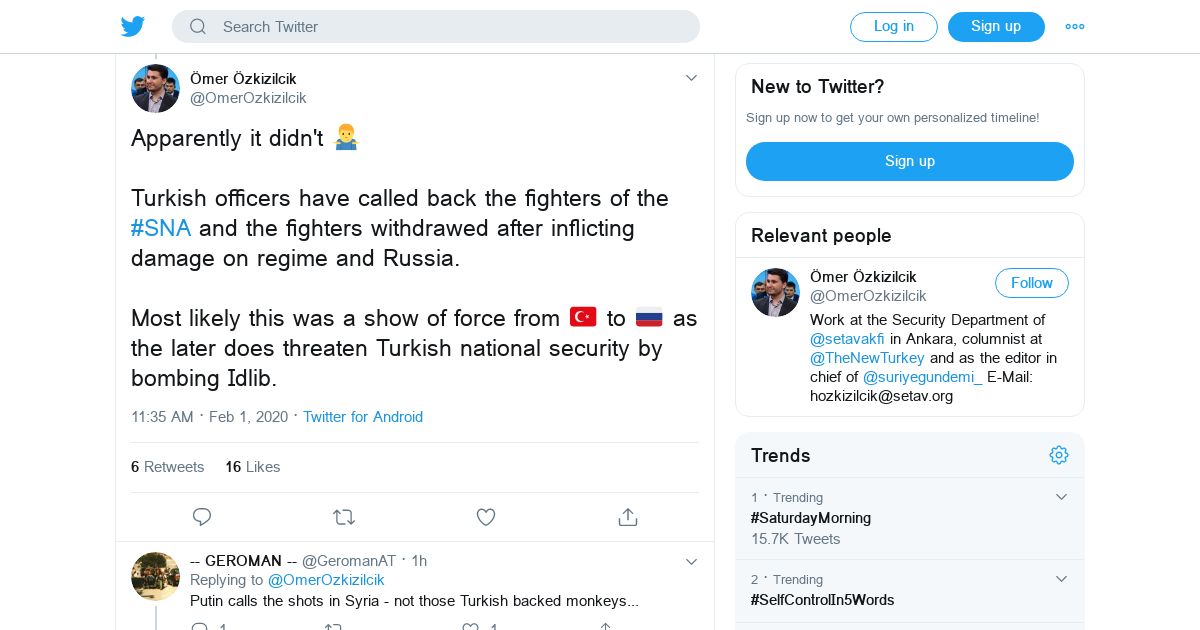Open the @setavakfi profile link

coord(847,339)
